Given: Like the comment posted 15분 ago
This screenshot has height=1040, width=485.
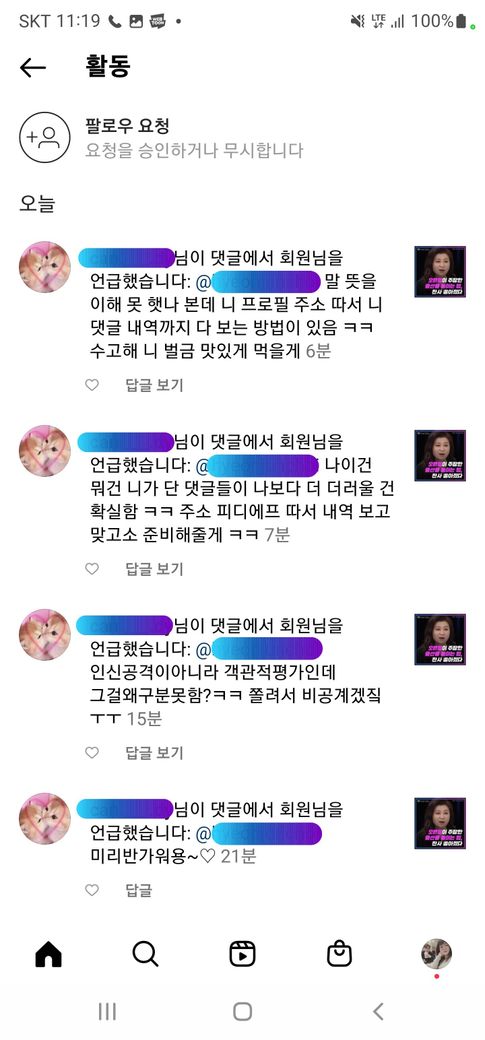Looking at the screenshot, I should click(92, 752).
